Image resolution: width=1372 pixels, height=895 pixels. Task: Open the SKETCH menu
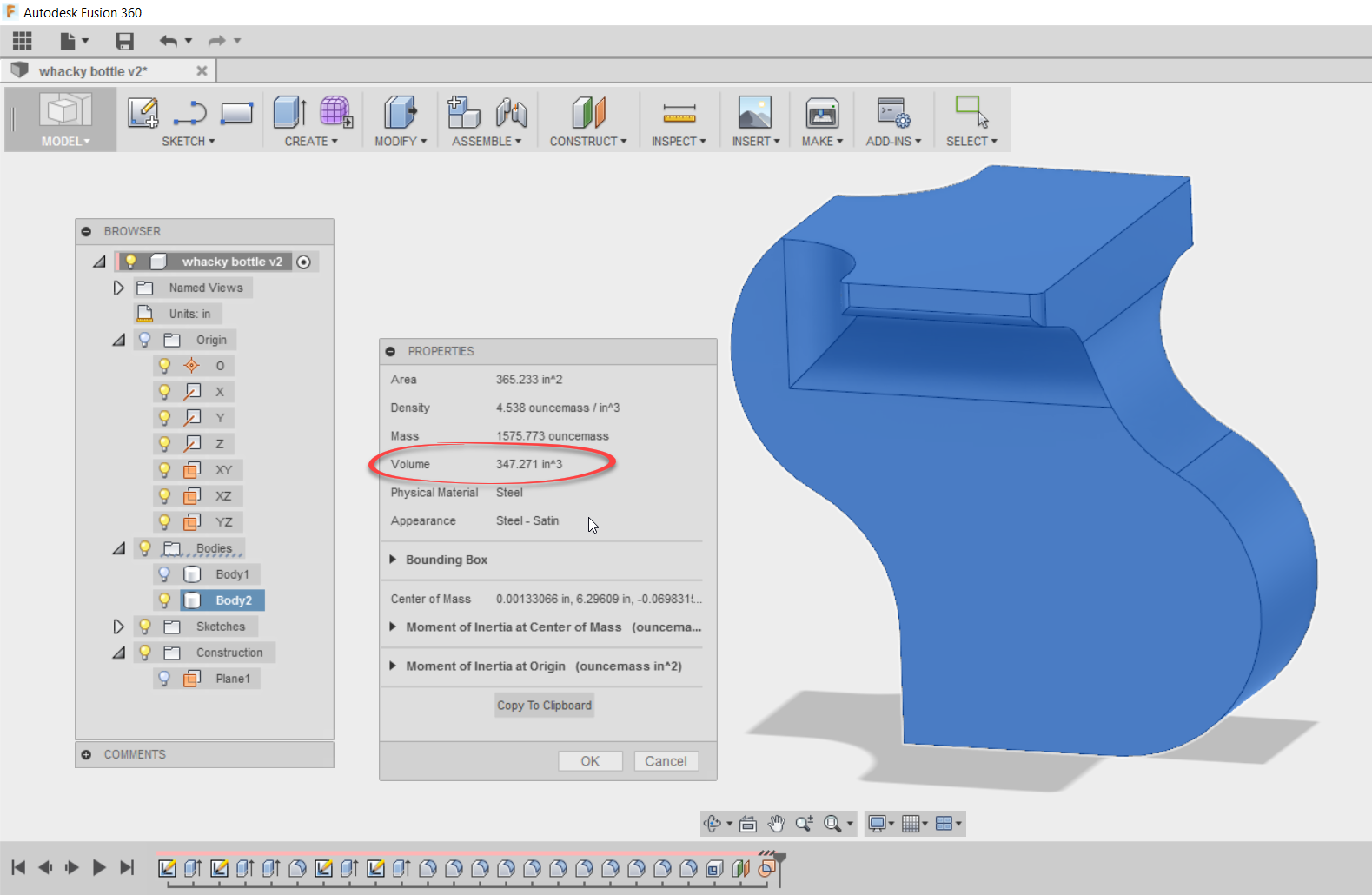pos(189,141)
